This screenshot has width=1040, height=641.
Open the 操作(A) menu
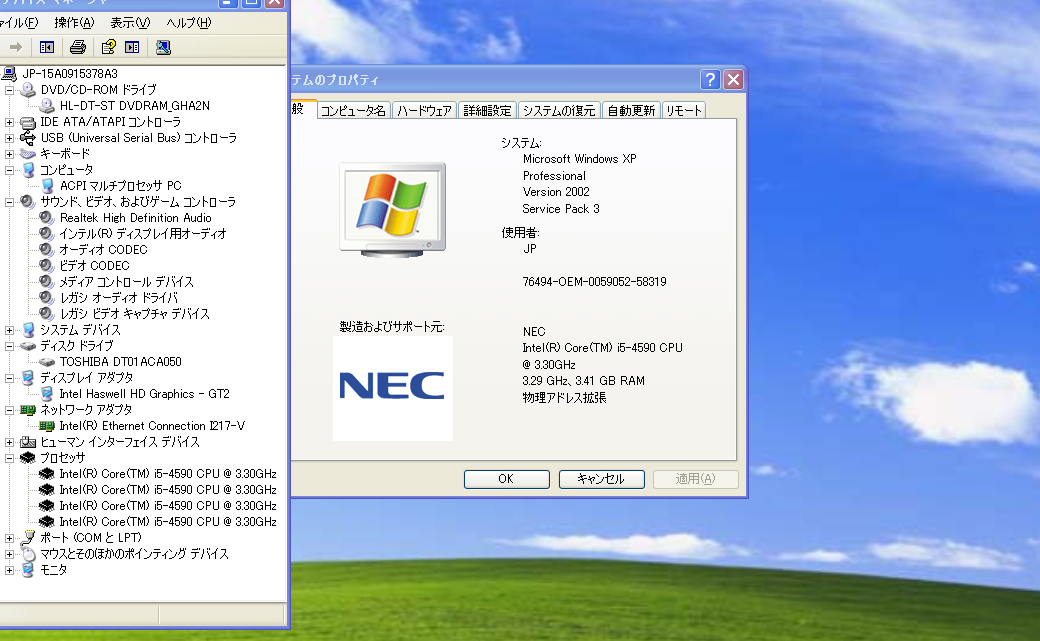click(74, 23)
